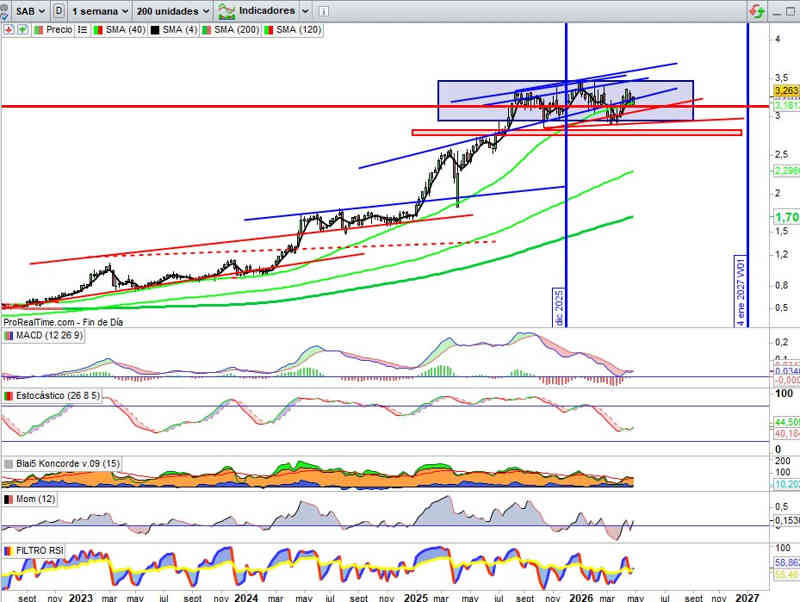Expand the arrow beside Indicadores
This screenshot has width=800, height=602.
click(x=306, y=10)
